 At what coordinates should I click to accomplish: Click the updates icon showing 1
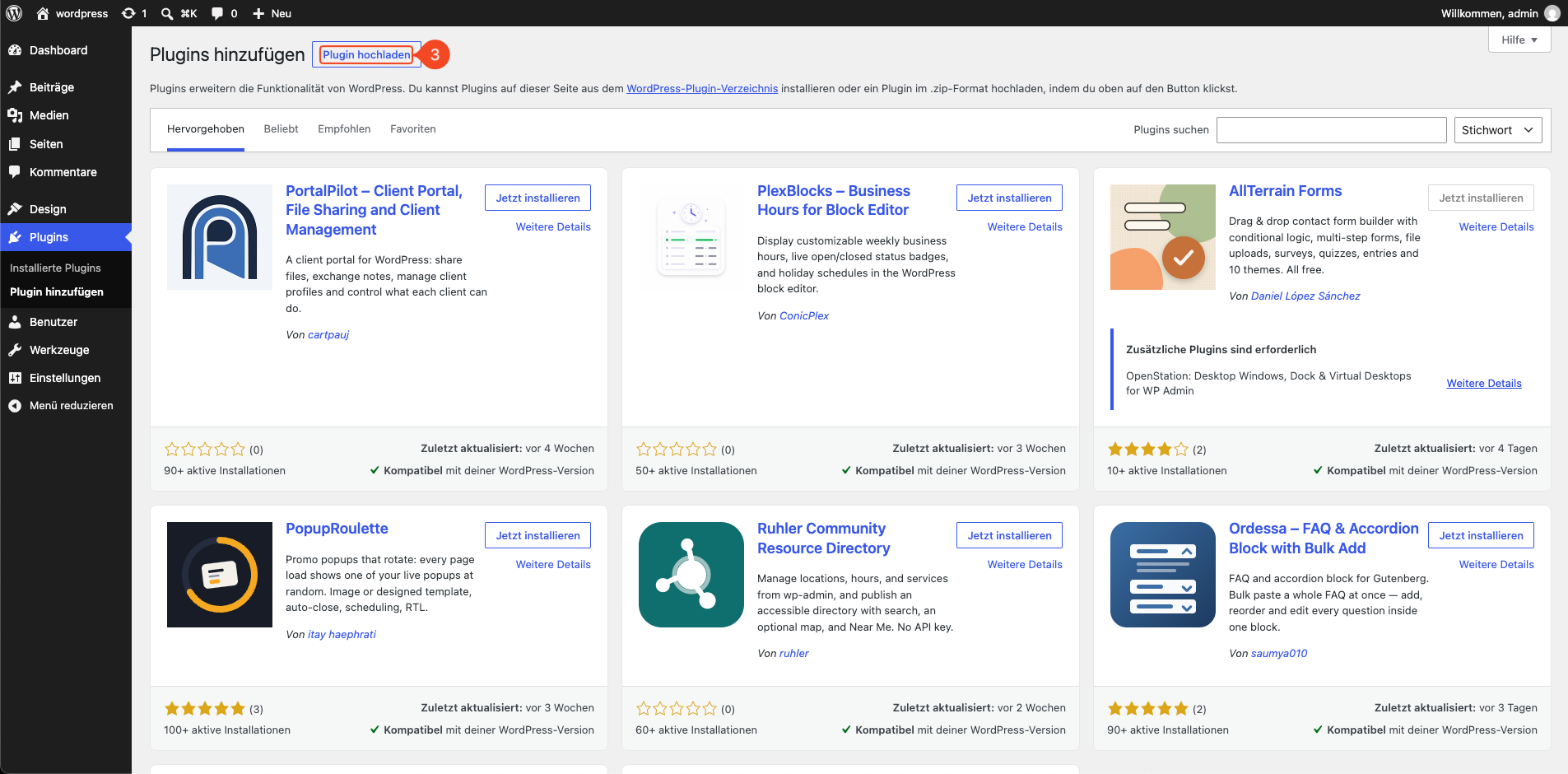click(x=134, y=13)
